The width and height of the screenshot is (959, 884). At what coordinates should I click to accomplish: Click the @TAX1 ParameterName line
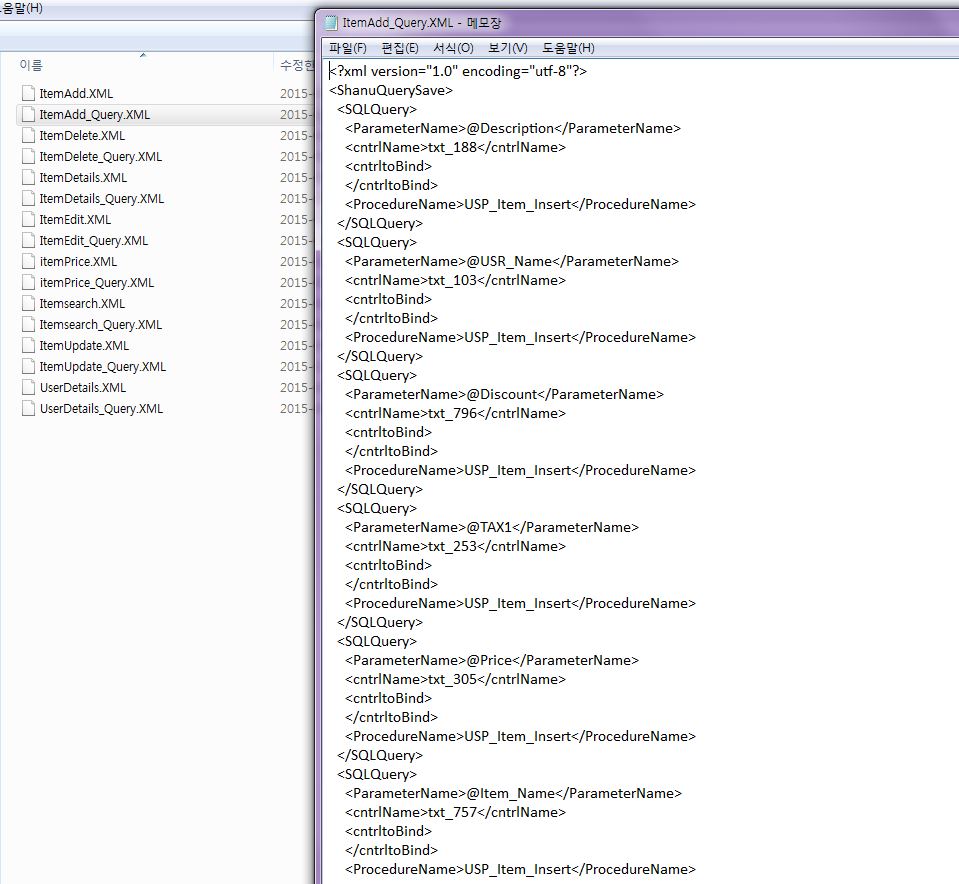pyautogui.click(x=492, y=527)
